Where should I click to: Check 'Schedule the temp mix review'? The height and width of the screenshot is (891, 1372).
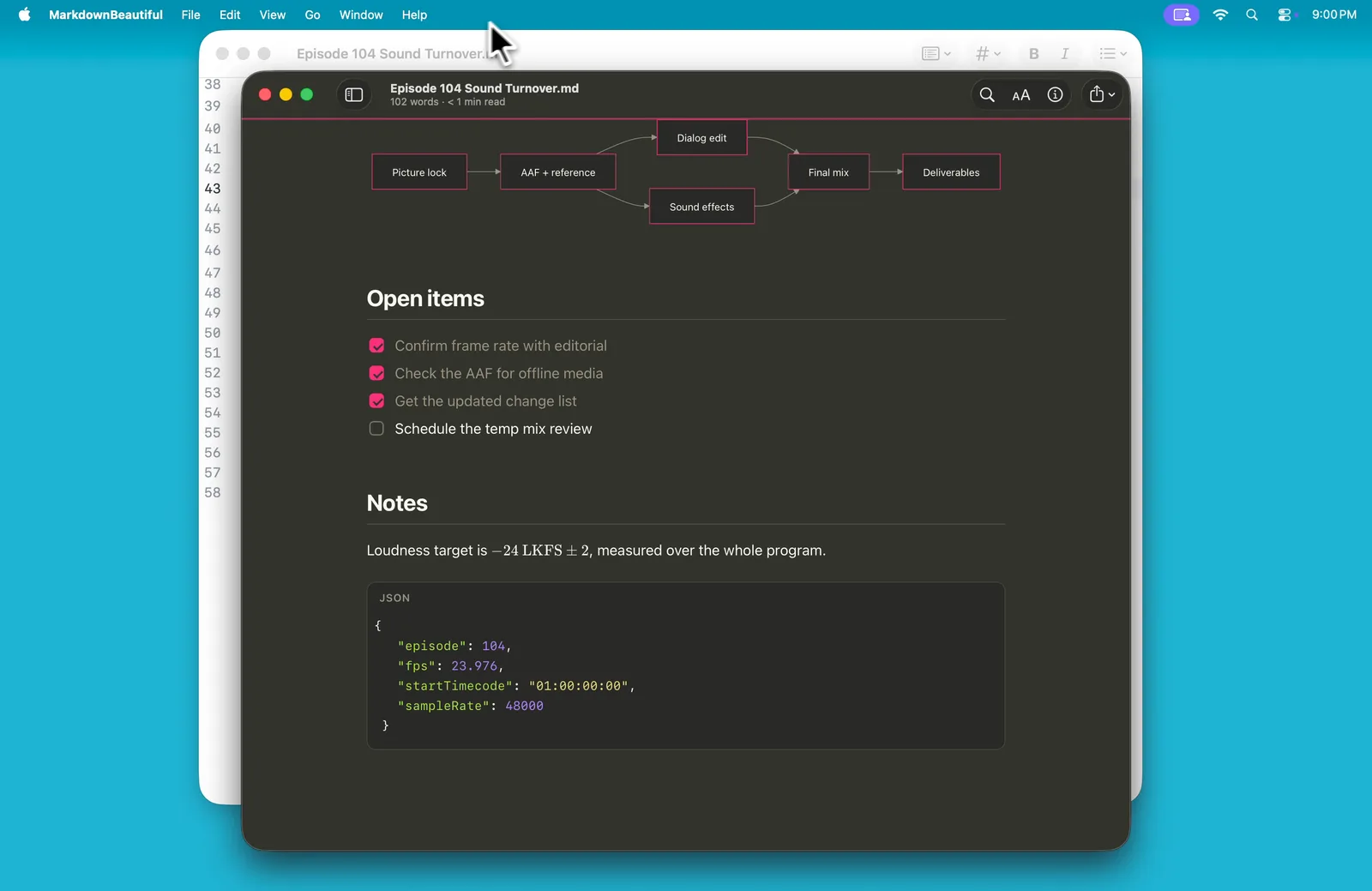pyautogui.click(x=376, y=429)
